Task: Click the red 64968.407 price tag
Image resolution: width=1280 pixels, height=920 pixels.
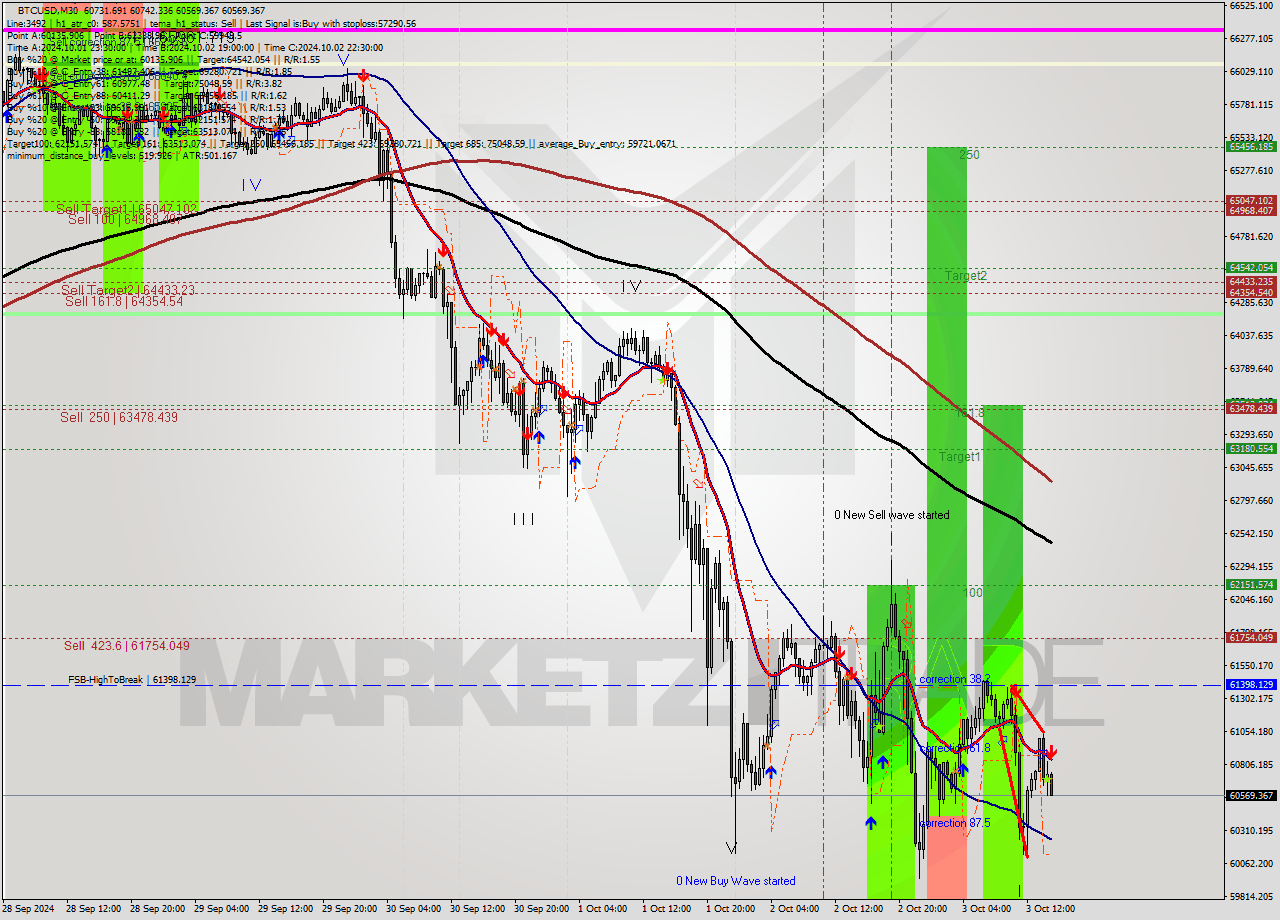Action: [x=1251, y=210]
